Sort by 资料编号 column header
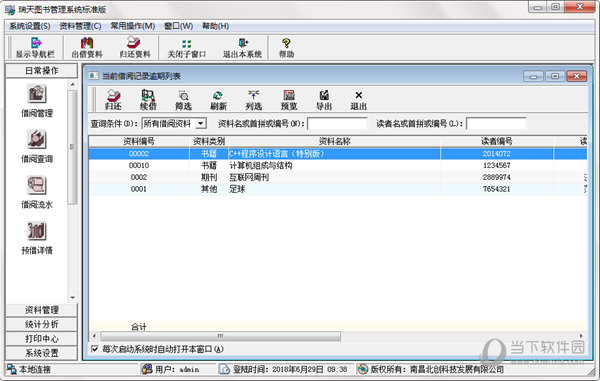Viewport: 600px width, 381px height. pyautogui.click(x=139, y=141)
